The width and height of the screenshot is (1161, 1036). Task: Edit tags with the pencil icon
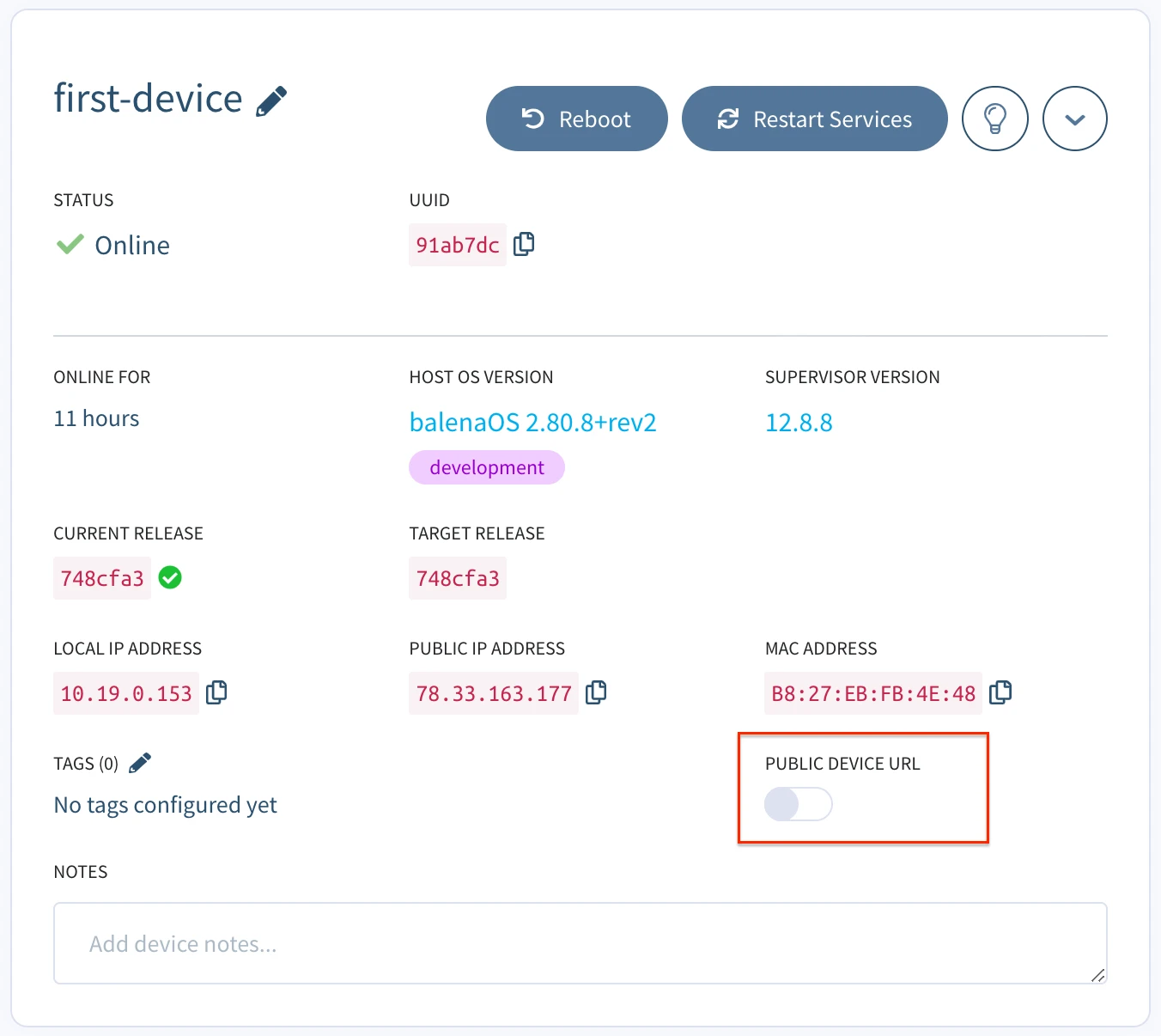(140, 762)
